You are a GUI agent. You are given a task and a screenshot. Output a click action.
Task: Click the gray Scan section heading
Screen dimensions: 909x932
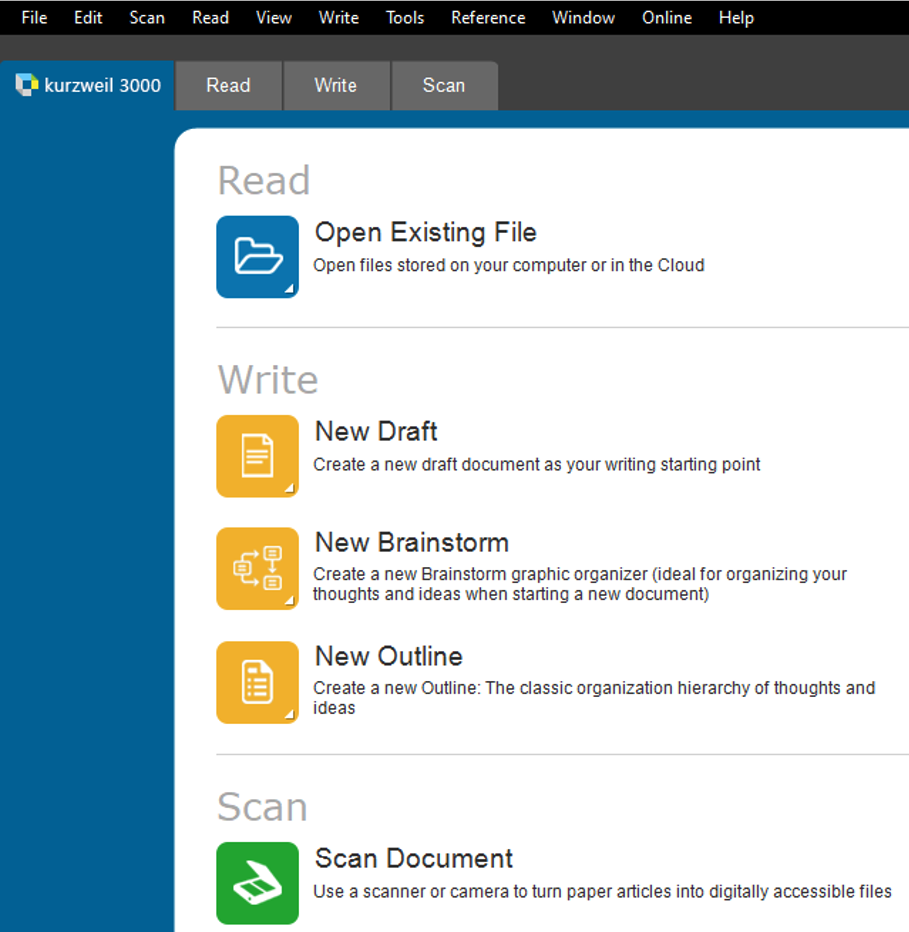[262, 807]
